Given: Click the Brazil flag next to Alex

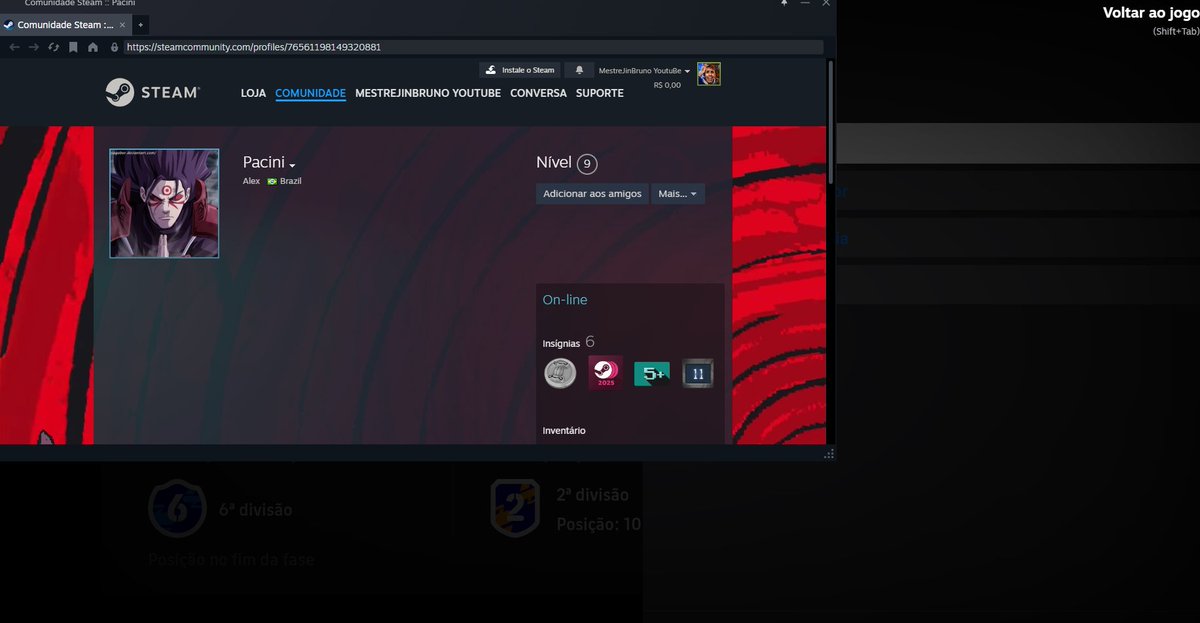Looking at the screenshot, I should click(x=270, y=181).
